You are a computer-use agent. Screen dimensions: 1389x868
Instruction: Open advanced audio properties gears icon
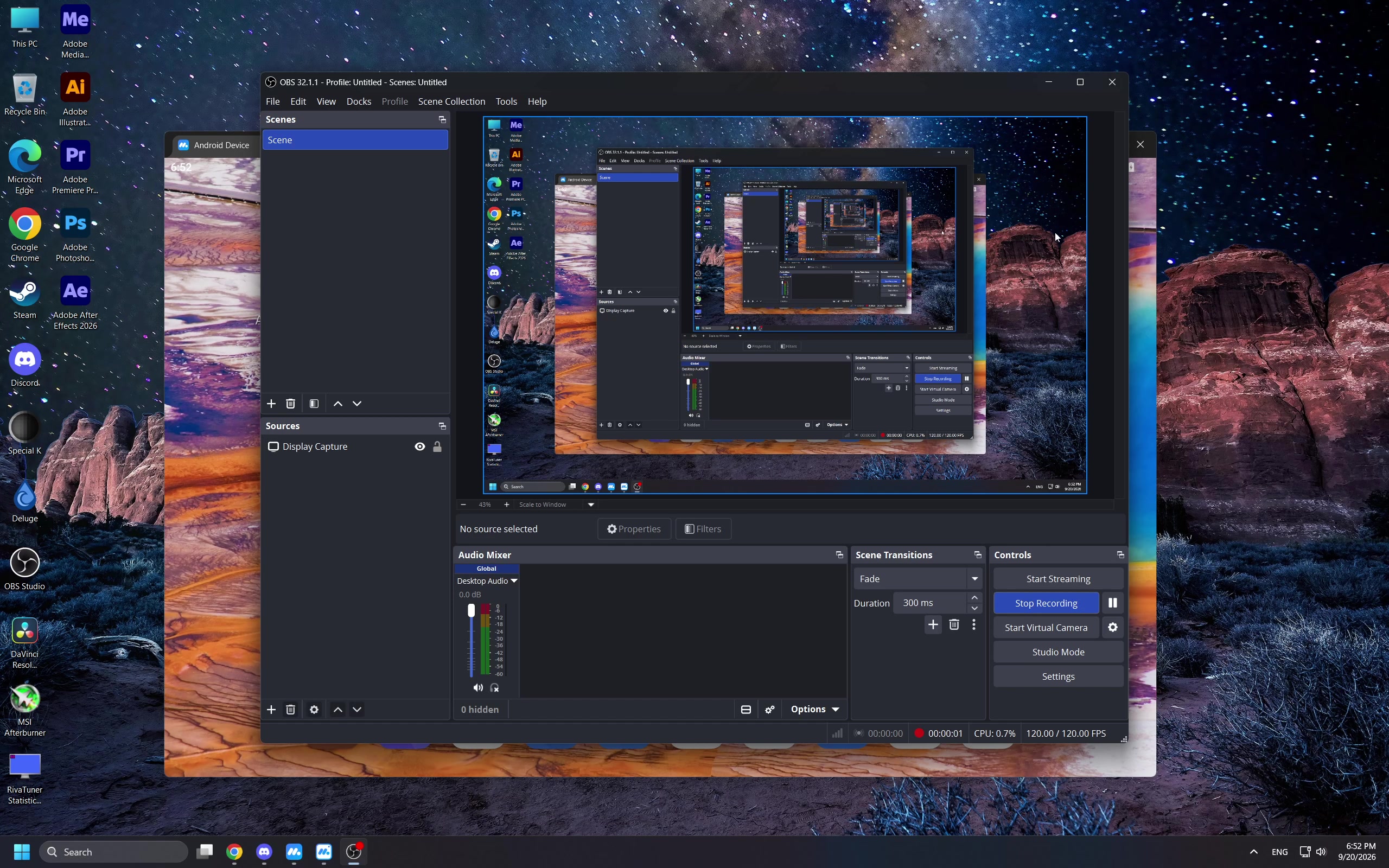(770, 710)
